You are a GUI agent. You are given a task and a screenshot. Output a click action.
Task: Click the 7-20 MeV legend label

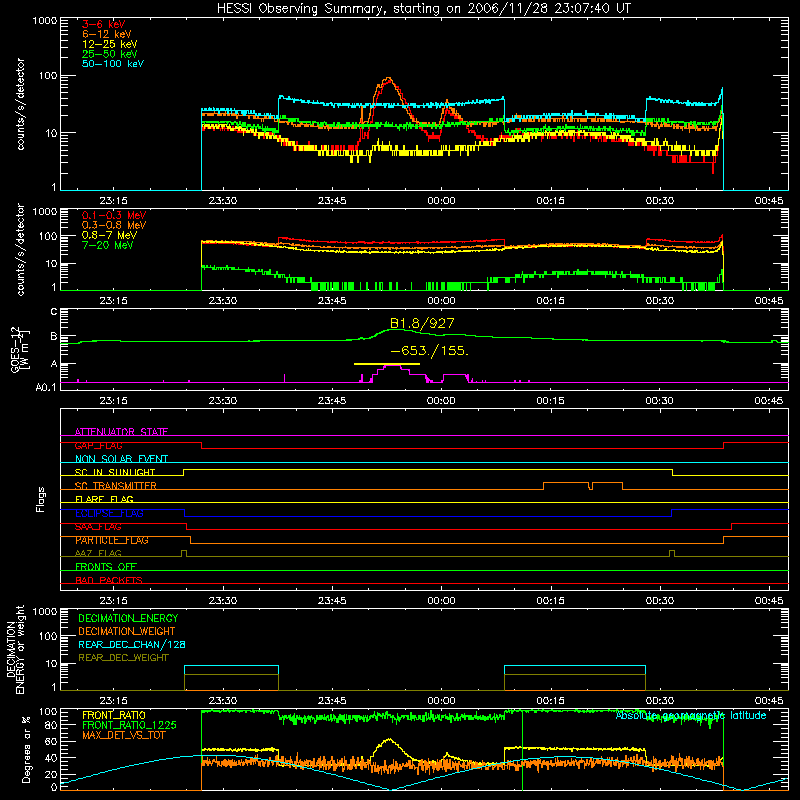[x=108, y=245]
